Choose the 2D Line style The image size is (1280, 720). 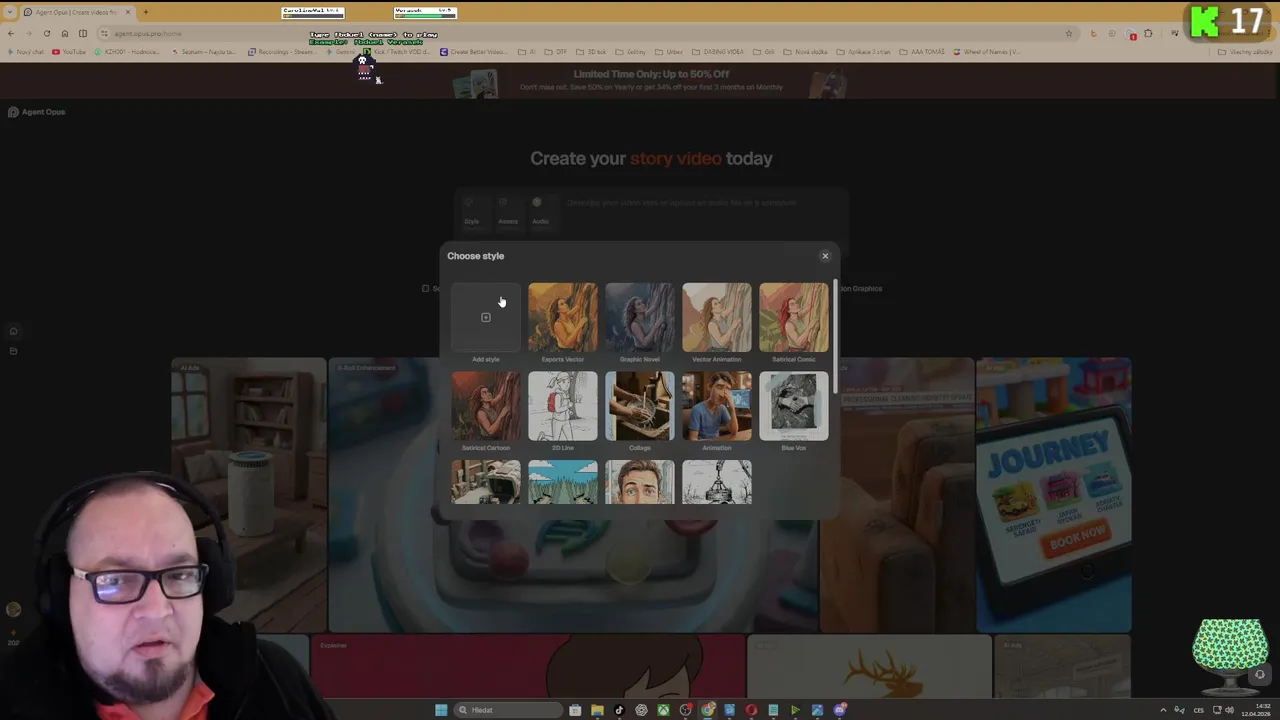(x=563, y=406)
